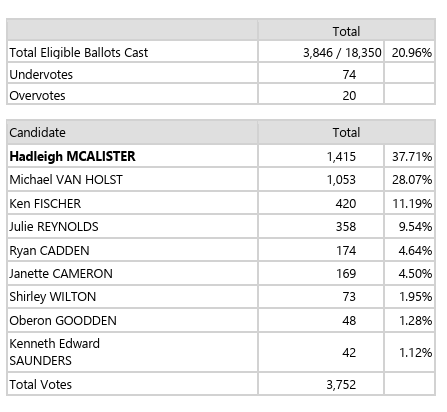Click the Michael VAN HOLST row name
Image resolution: width=447 pixels, height=412 pixels.
(x=66, y=180)
